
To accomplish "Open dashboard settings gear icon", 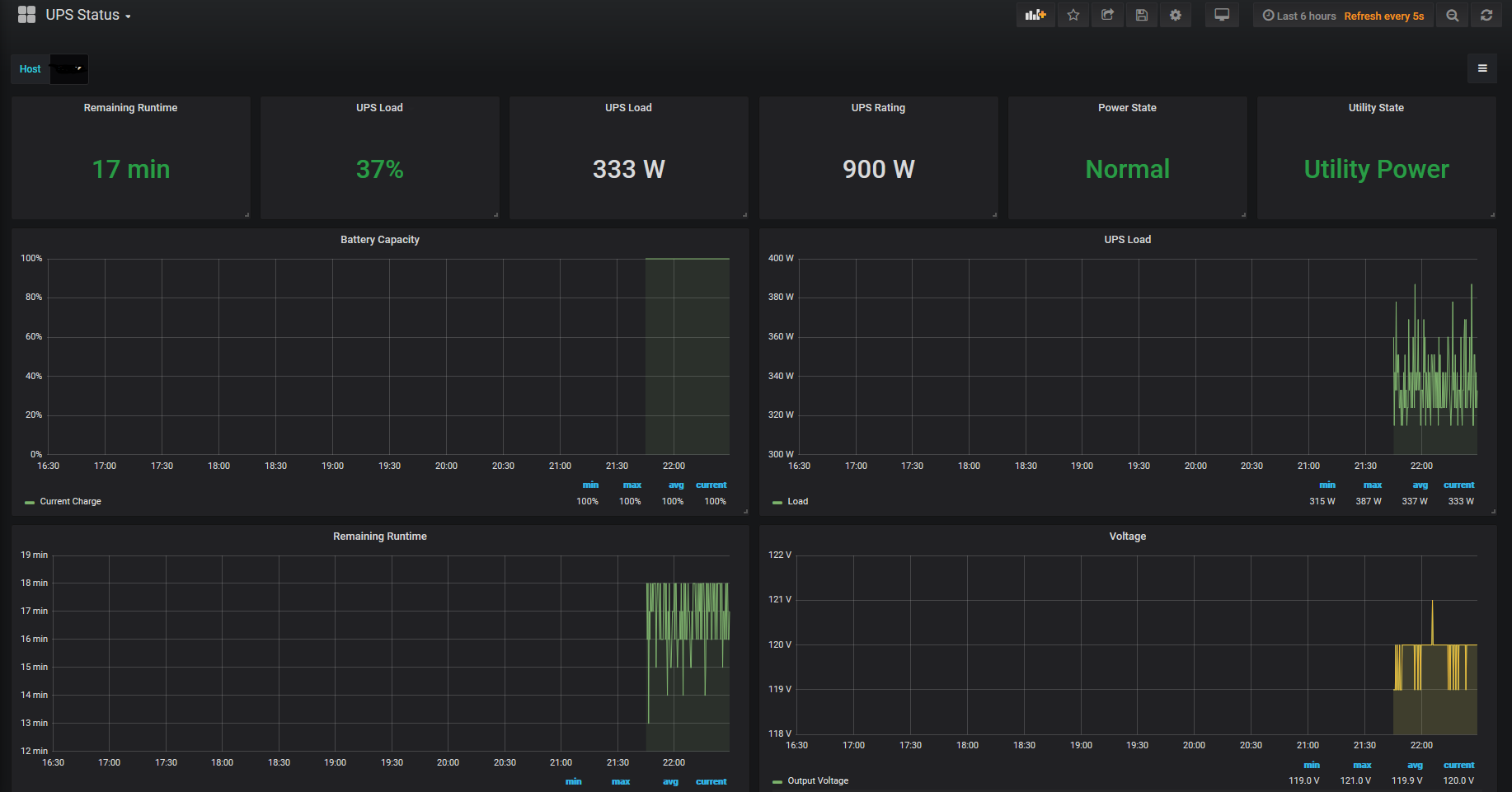I will click(x=1175, y=15).
